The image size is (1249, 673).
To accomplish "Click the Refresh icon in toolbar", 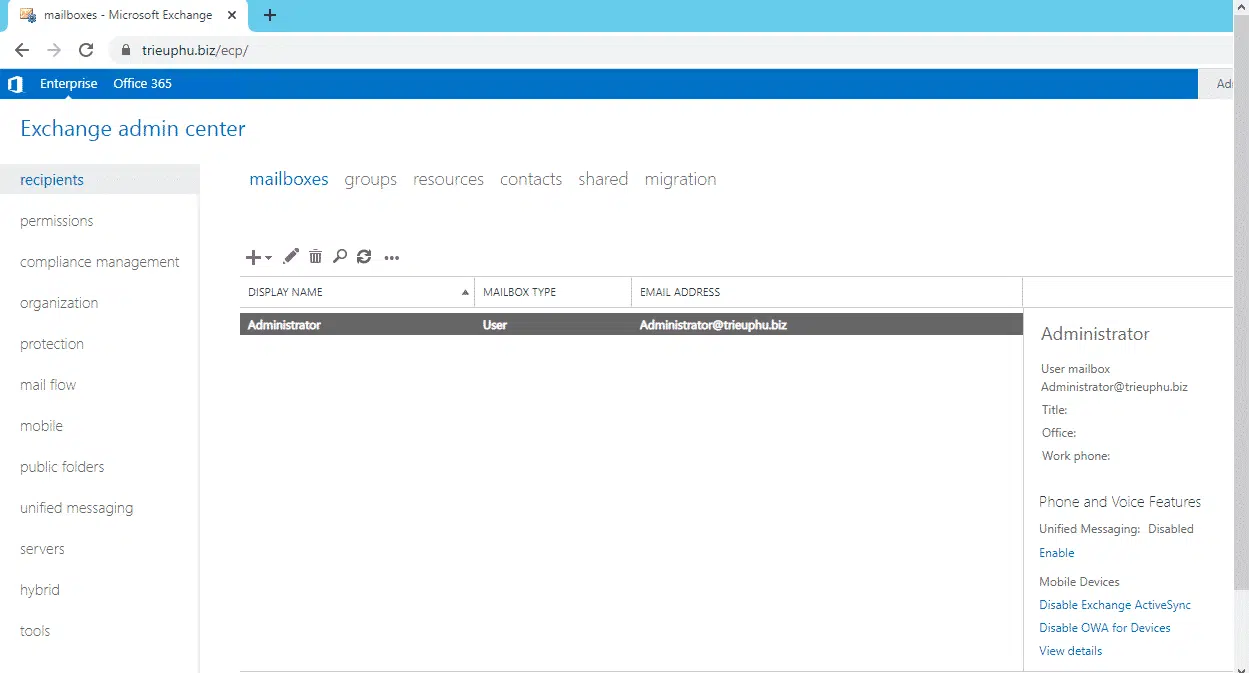I will click(364, 257).
